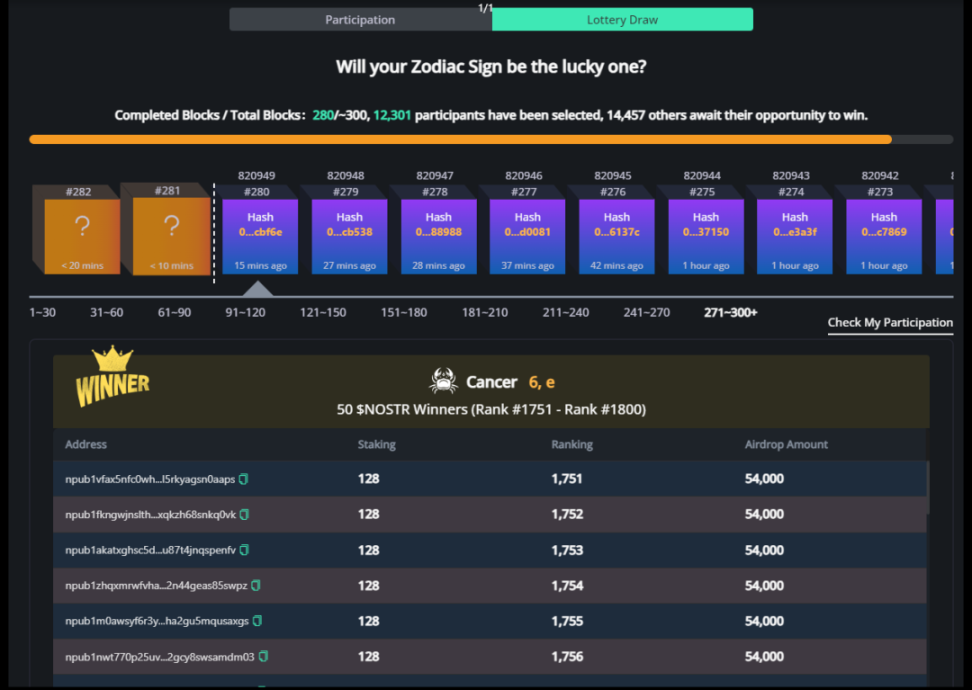Jump to block range 91~120
The height and width of the screenshot is (690, 972).
[x=245, y=312]
